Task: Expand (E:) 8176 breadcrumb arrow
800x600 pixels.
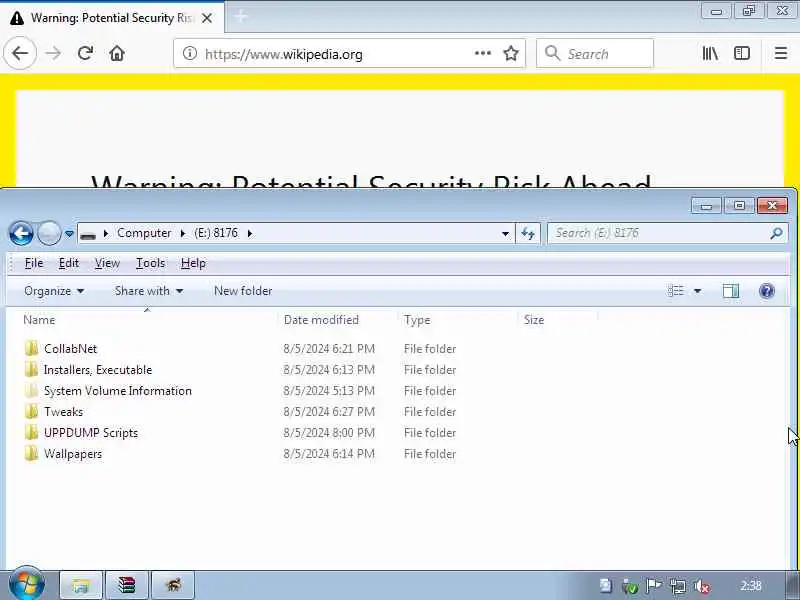Action: pos(250,234)
